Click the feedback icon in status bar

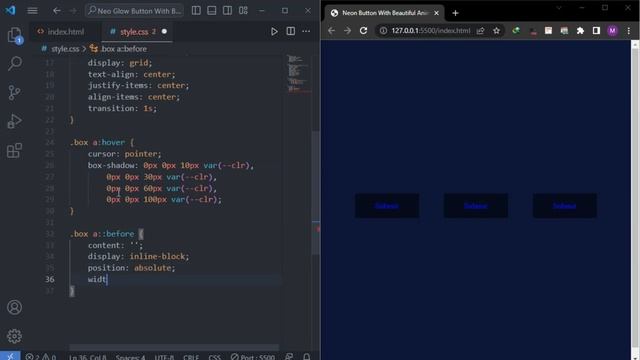289,357
